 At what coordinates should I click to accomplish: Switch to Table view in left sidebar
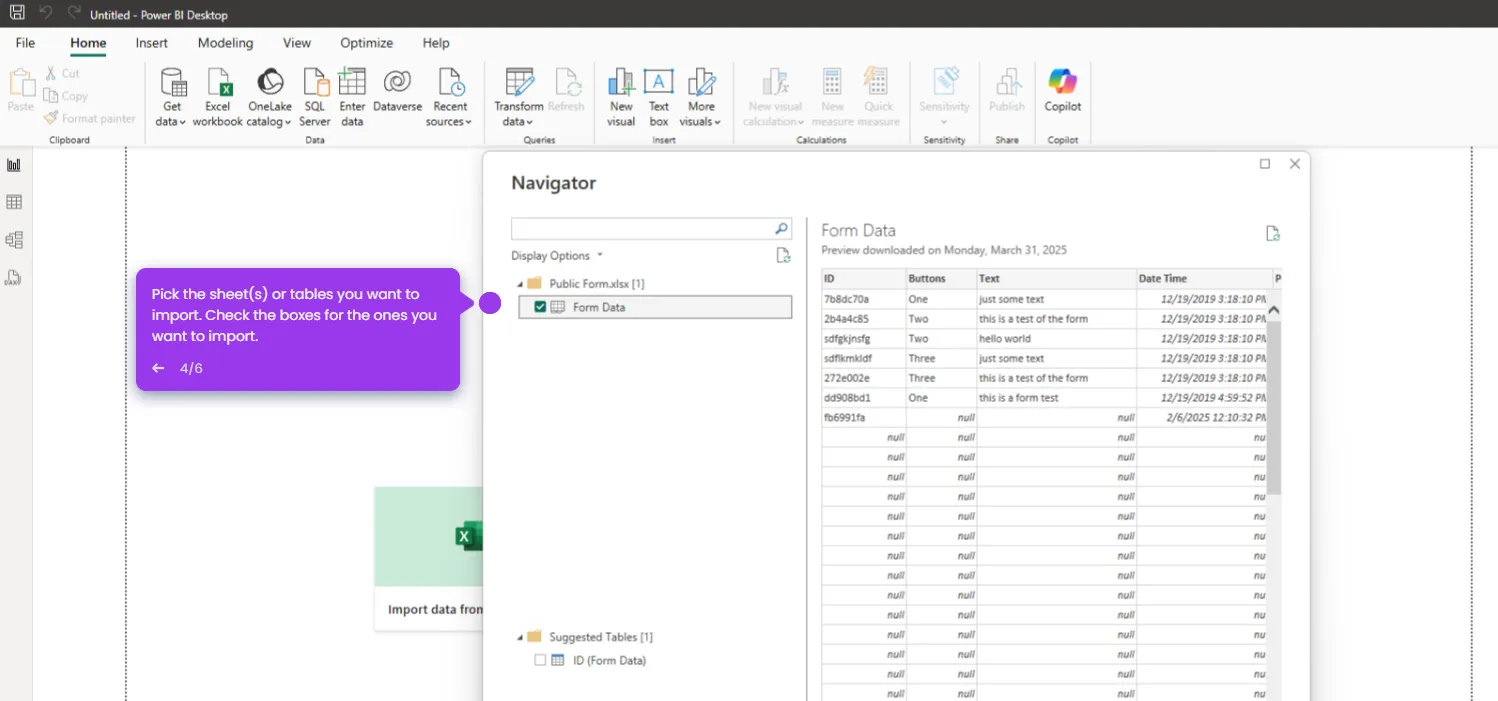[x=14, y=202]
